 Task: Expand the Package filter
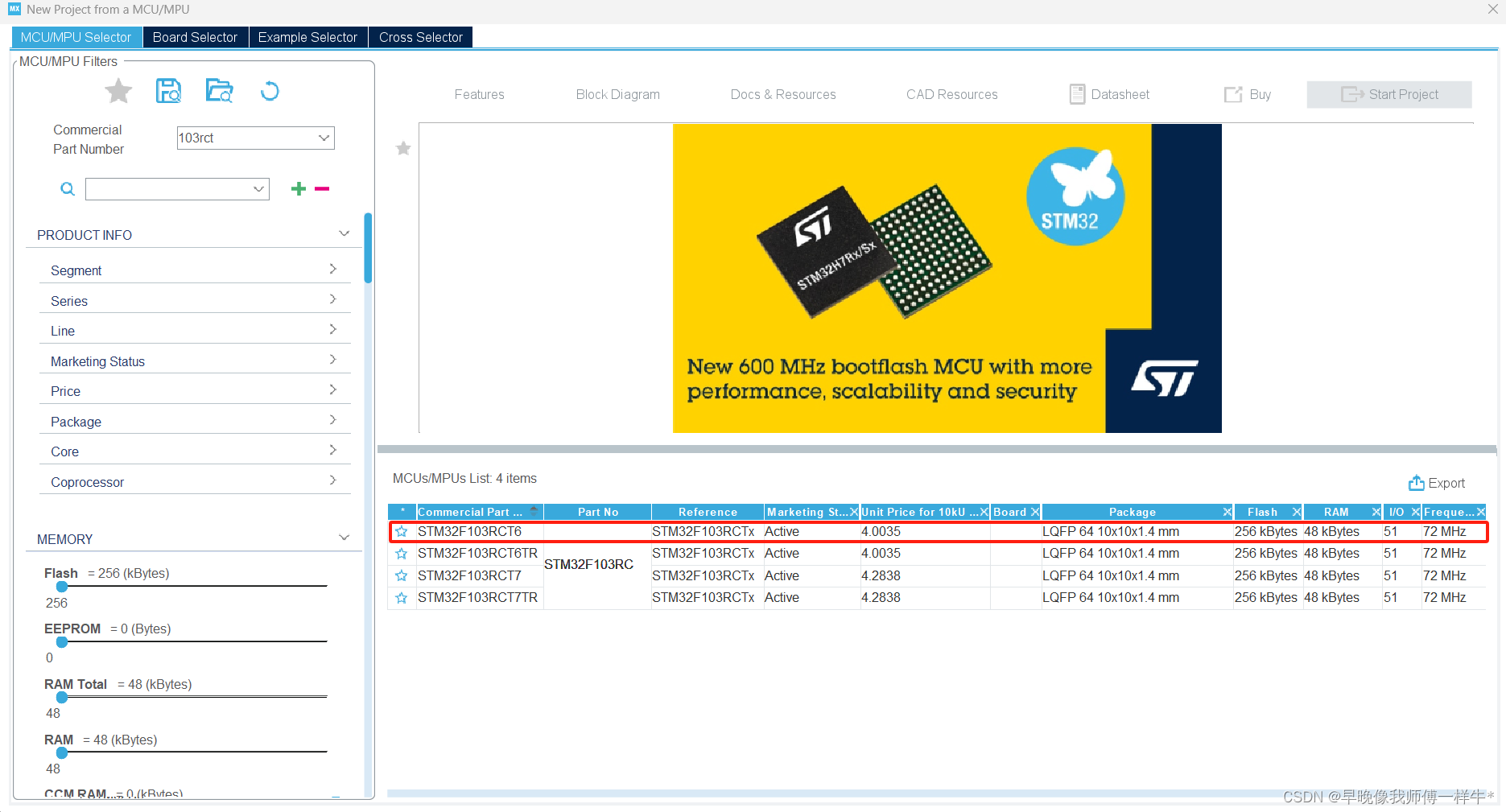pos(333,420)
